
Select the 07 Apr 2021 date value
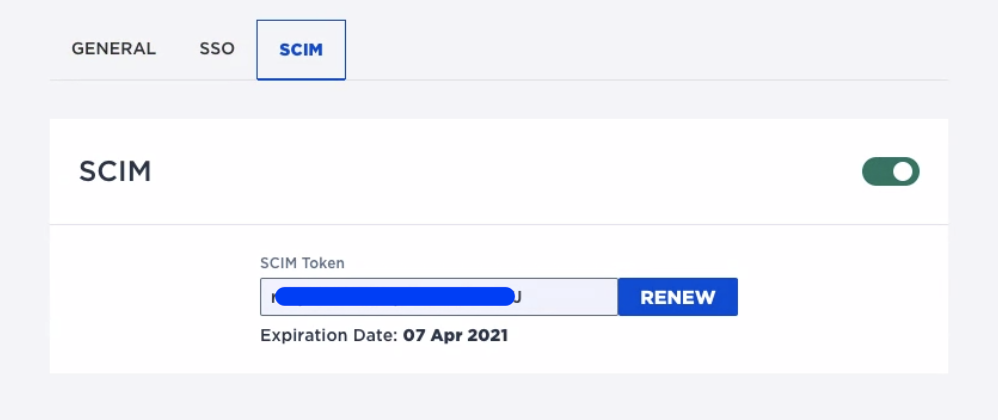point(456,336)
